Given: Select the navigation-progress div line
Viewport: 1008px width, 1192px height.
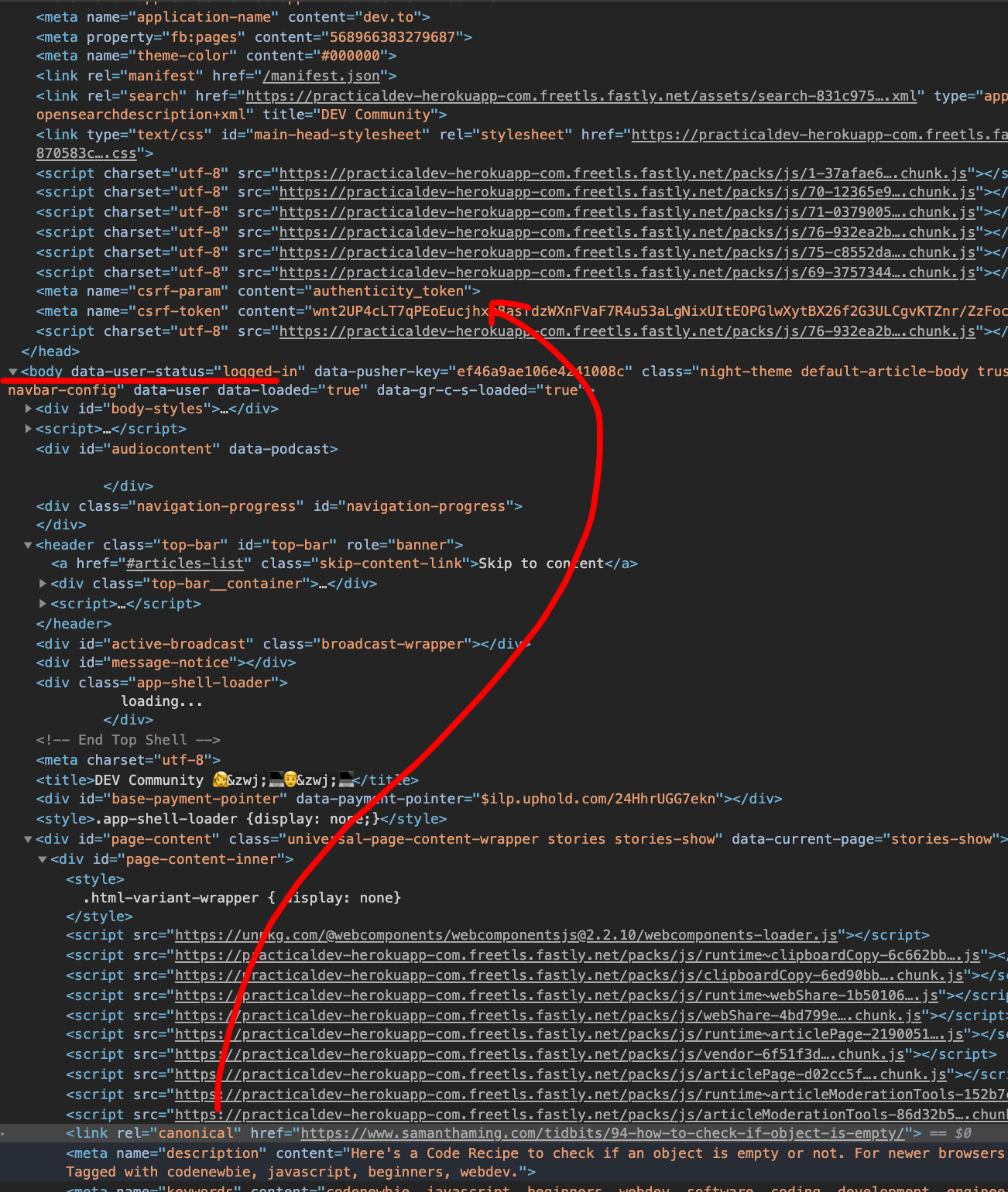Looking at the screenshot, I should pos(279,506).
